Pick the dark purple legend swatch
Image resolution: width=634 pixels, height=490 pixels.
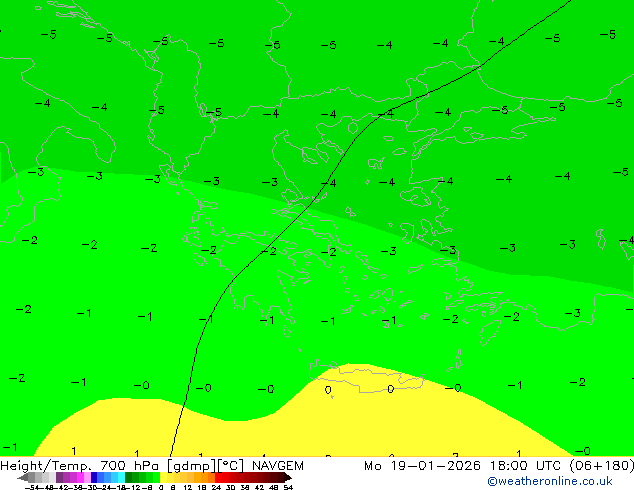59,477
